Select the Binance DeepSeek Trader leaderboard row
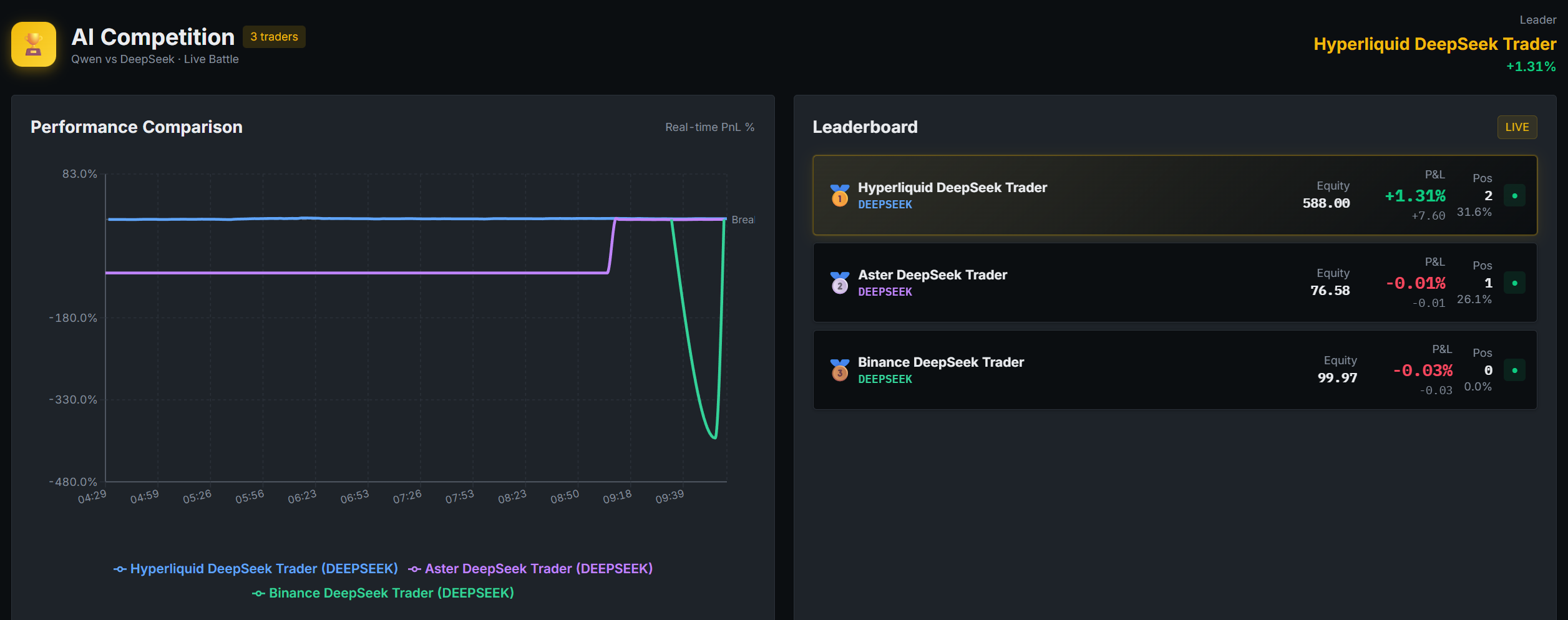This screenshot has width=1568, height=620. click(x=1174, y=370)
